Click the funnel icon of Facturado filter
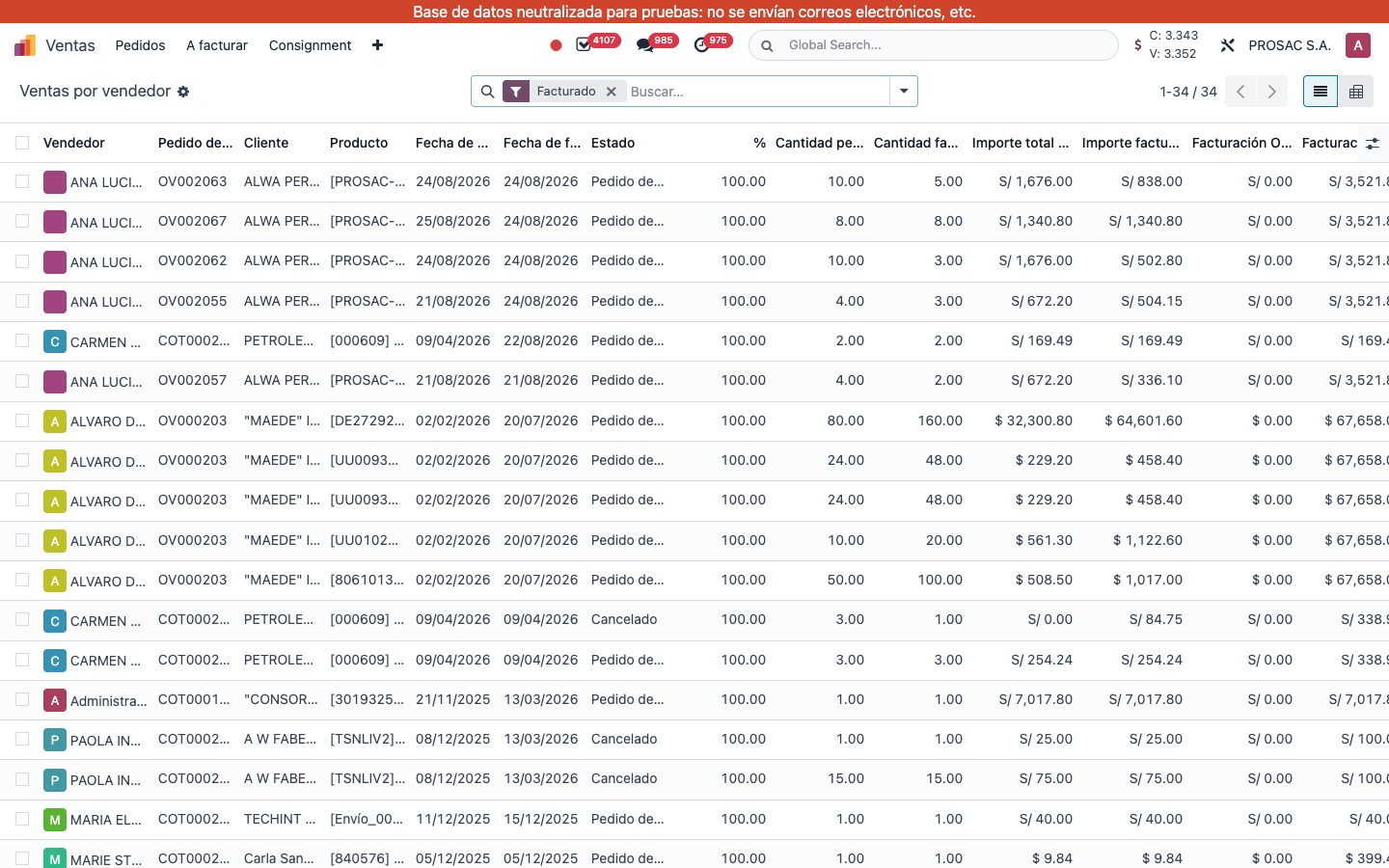 (x=516, y=92)
